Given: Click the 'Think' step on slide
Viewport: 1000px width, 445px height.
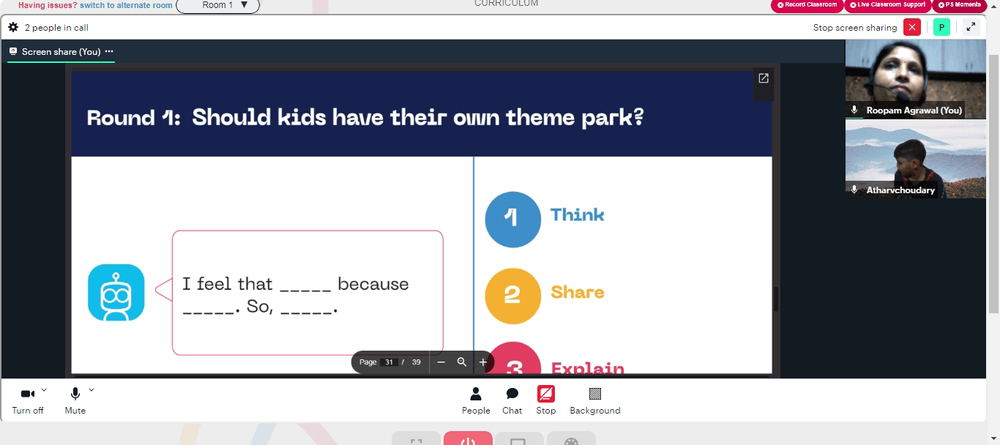Looking at the screenshot, I should [x=577, y=215].
